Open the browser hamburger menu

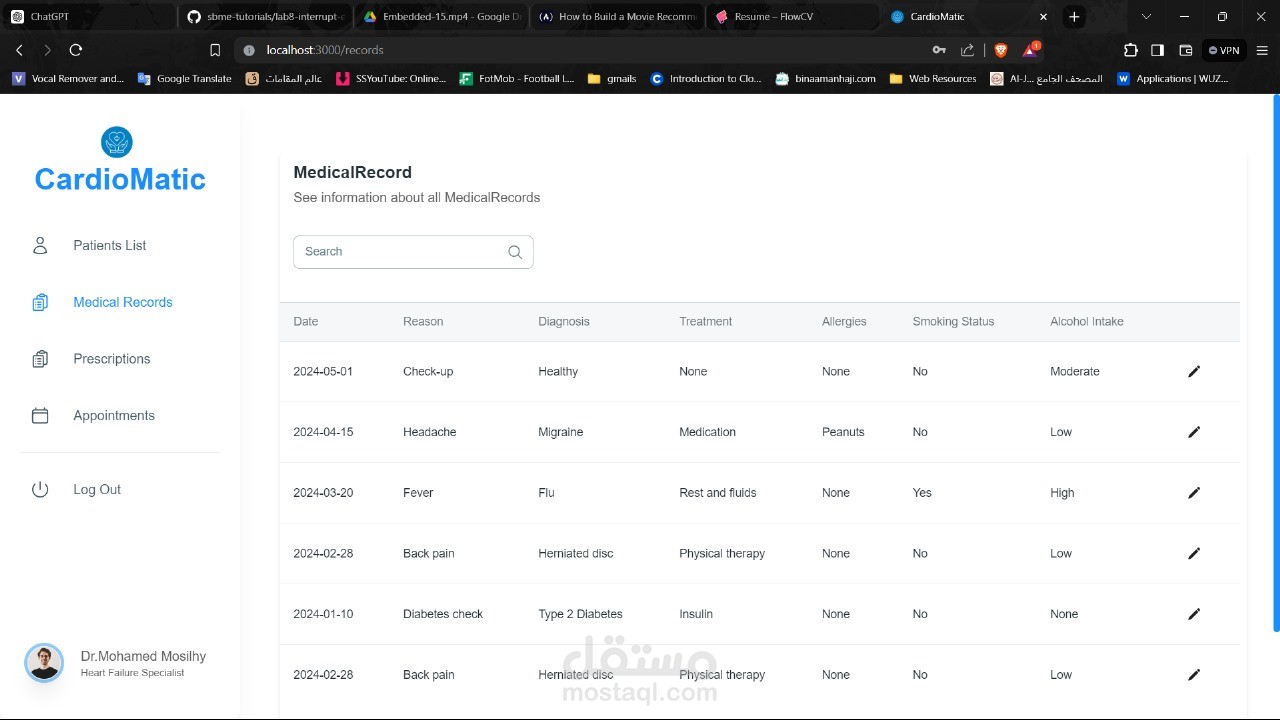pos(1262,50)
